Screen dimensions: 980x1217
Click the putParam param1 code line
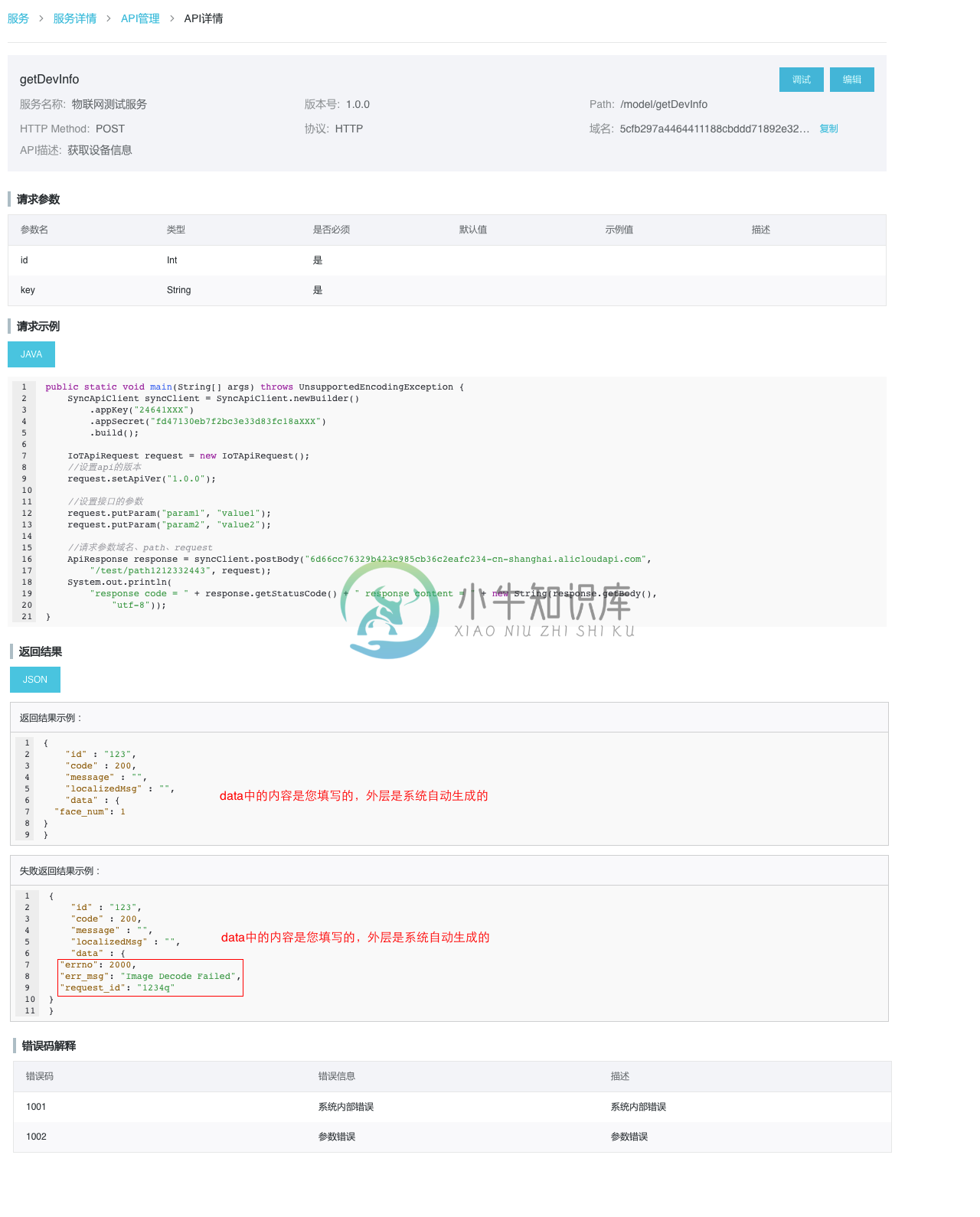point(169,513)
